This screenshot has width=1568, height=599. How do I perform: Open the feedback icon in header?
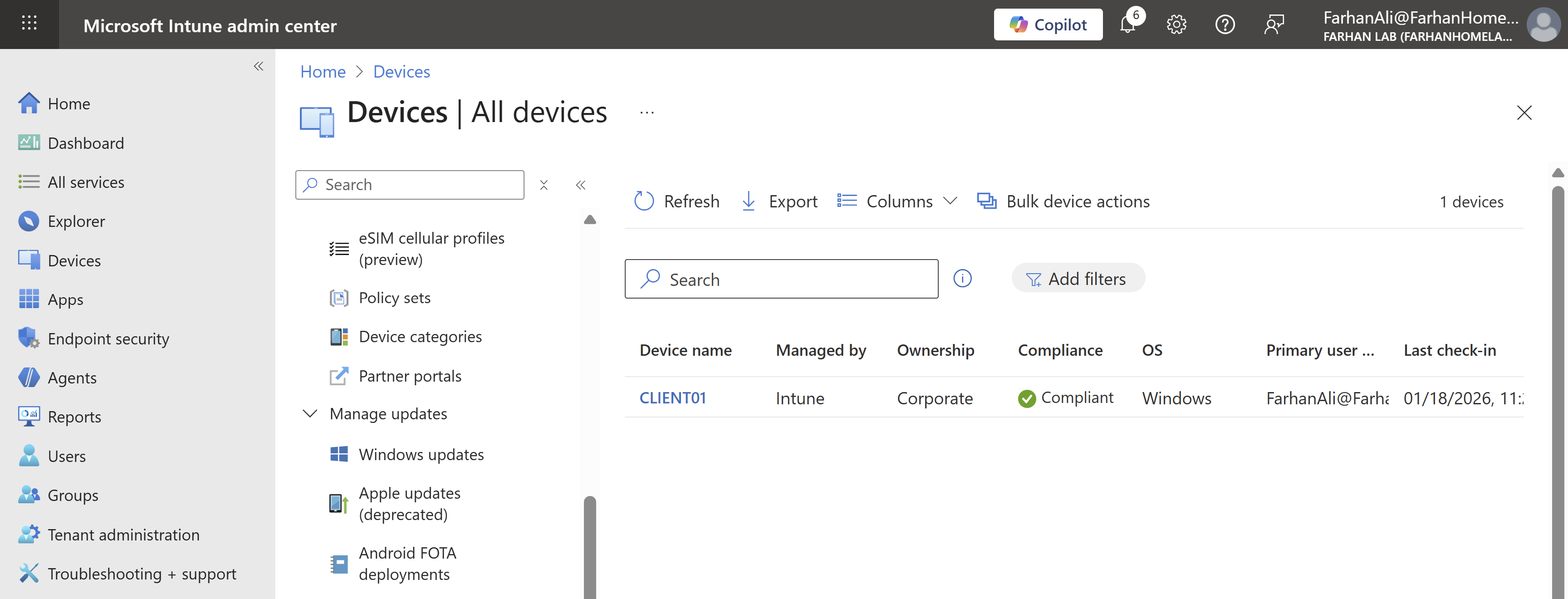(x=1274, y=25)
